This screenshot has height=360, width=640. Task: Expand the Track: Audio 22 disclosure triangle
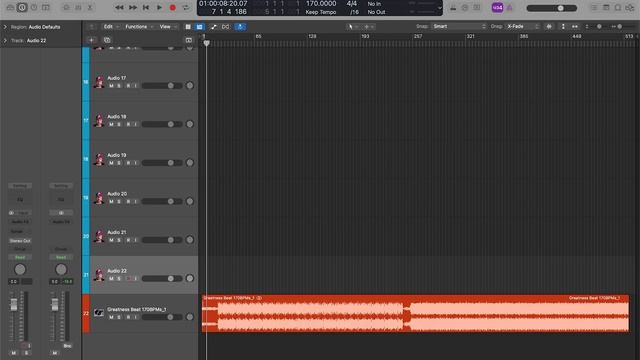pyautogui.click(x=5, y=40)
